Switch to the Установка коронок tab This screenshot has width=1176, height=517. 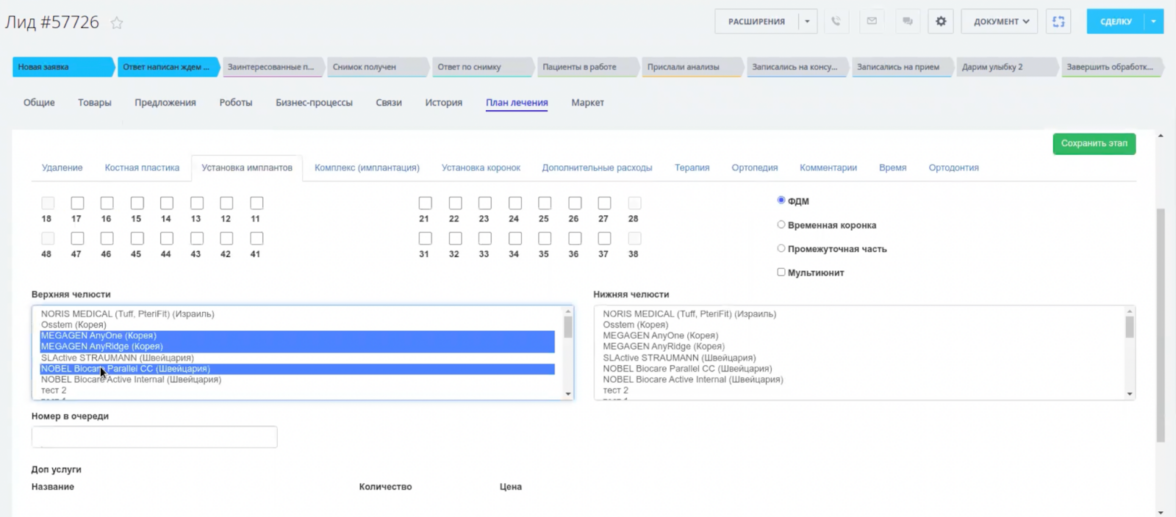[x=481, y=168]
